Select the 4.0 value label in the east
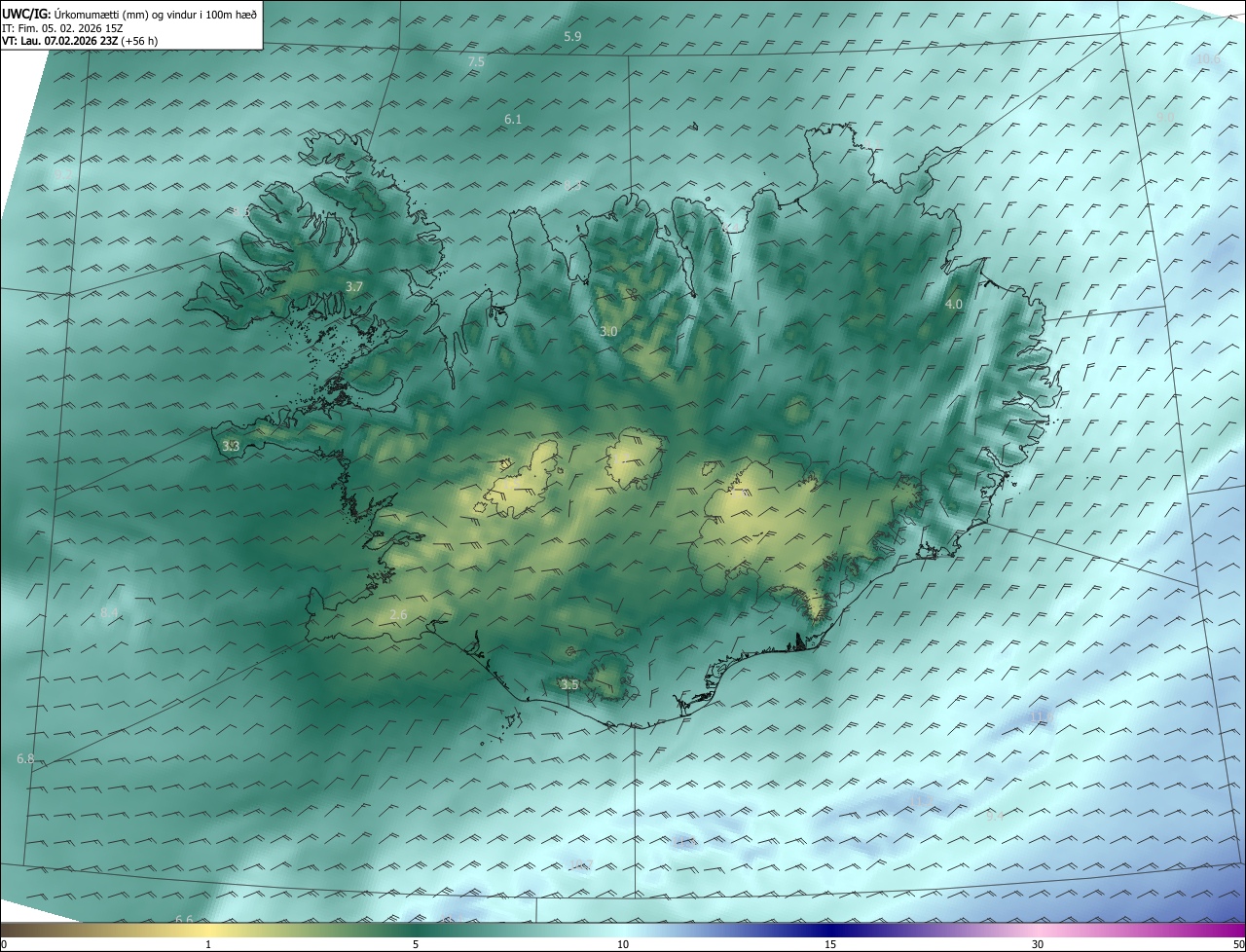Viewport: 1246px width, 952px height. pyautogui.click(x=954, y=304)
